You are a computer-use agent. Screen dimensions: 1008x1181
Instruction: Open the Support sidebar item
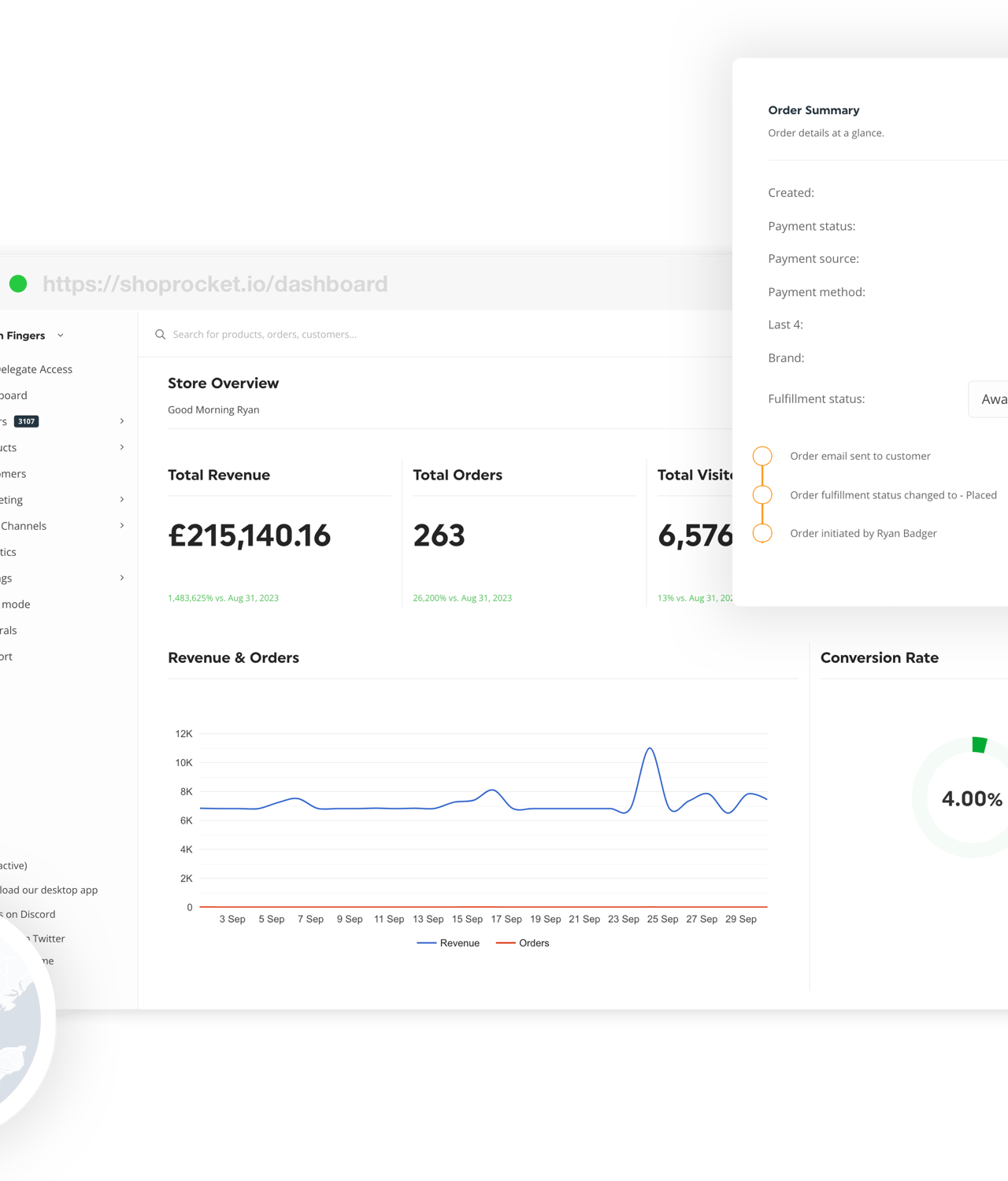click(6, 657)
